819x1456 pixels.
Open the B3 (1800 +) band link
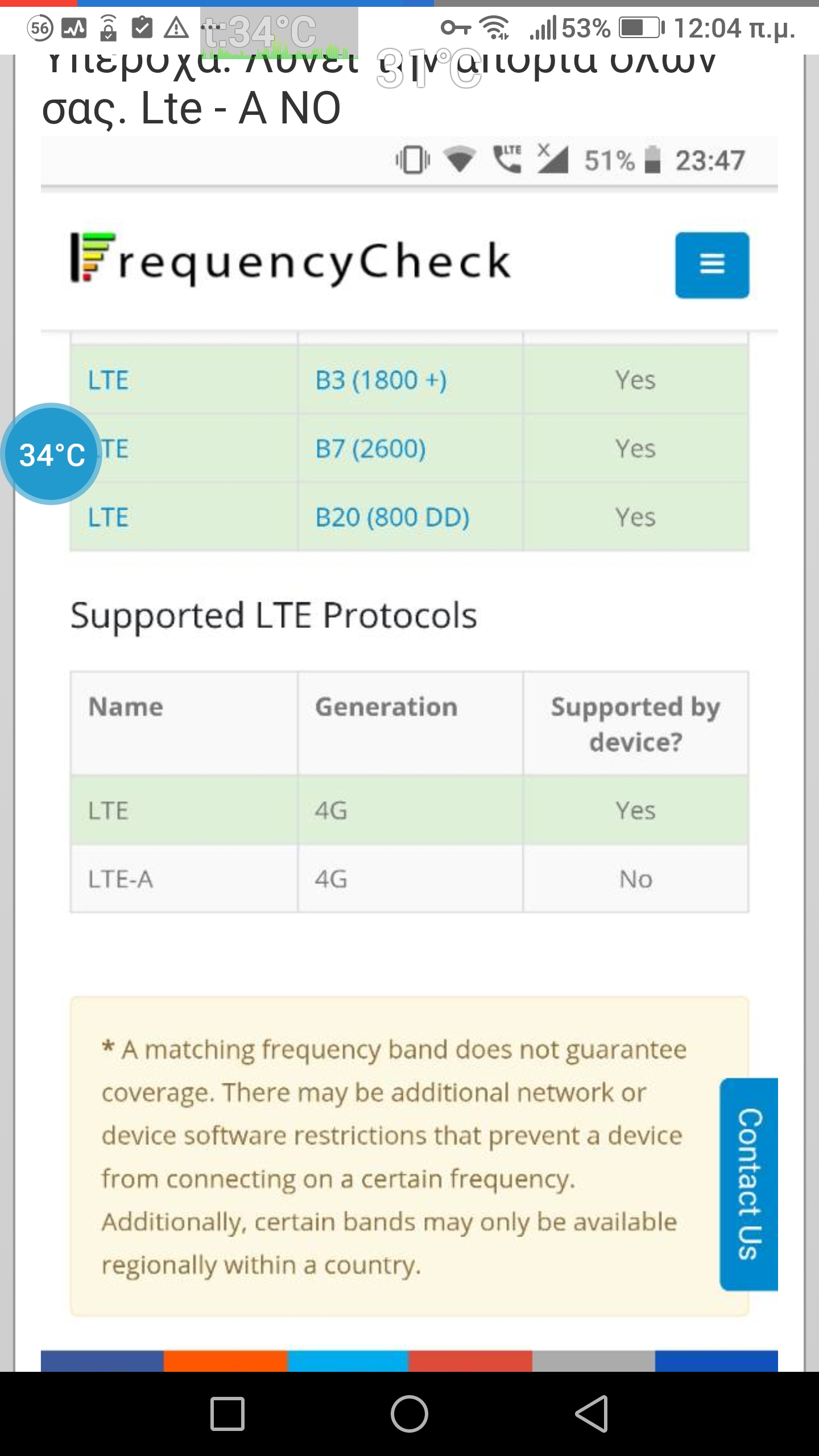pos(381,380)
